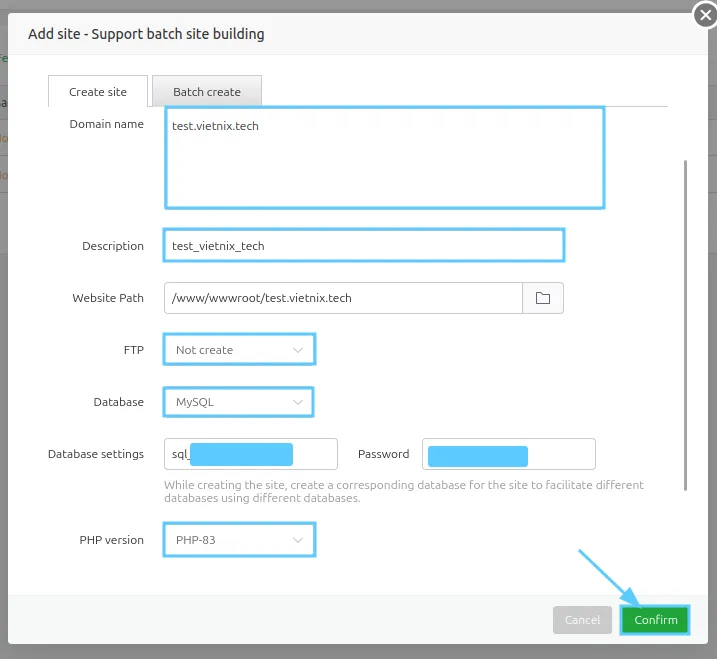The height and width of the screenshot is (659, 717).
Task: Click the Description label
Action: pyautogui.click(x=113, y=246)
